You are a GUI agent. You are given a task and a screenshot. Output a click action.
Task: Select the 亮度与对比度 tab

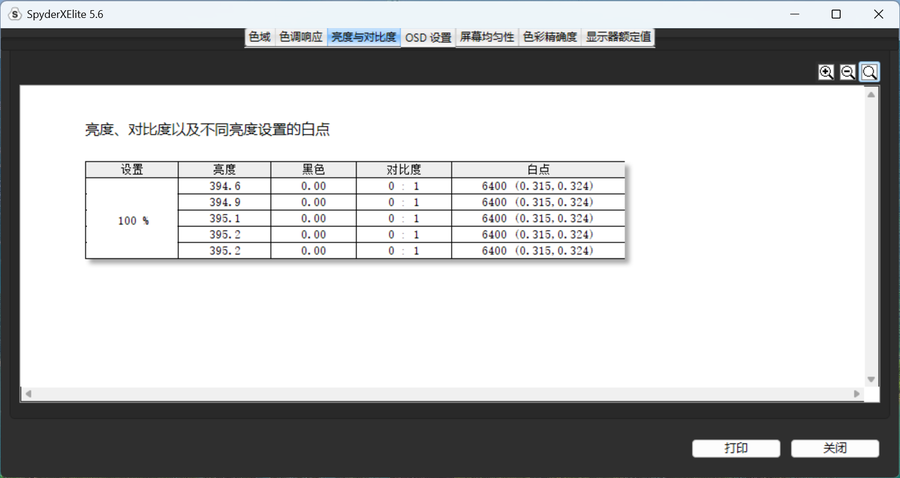coord(364,37)
